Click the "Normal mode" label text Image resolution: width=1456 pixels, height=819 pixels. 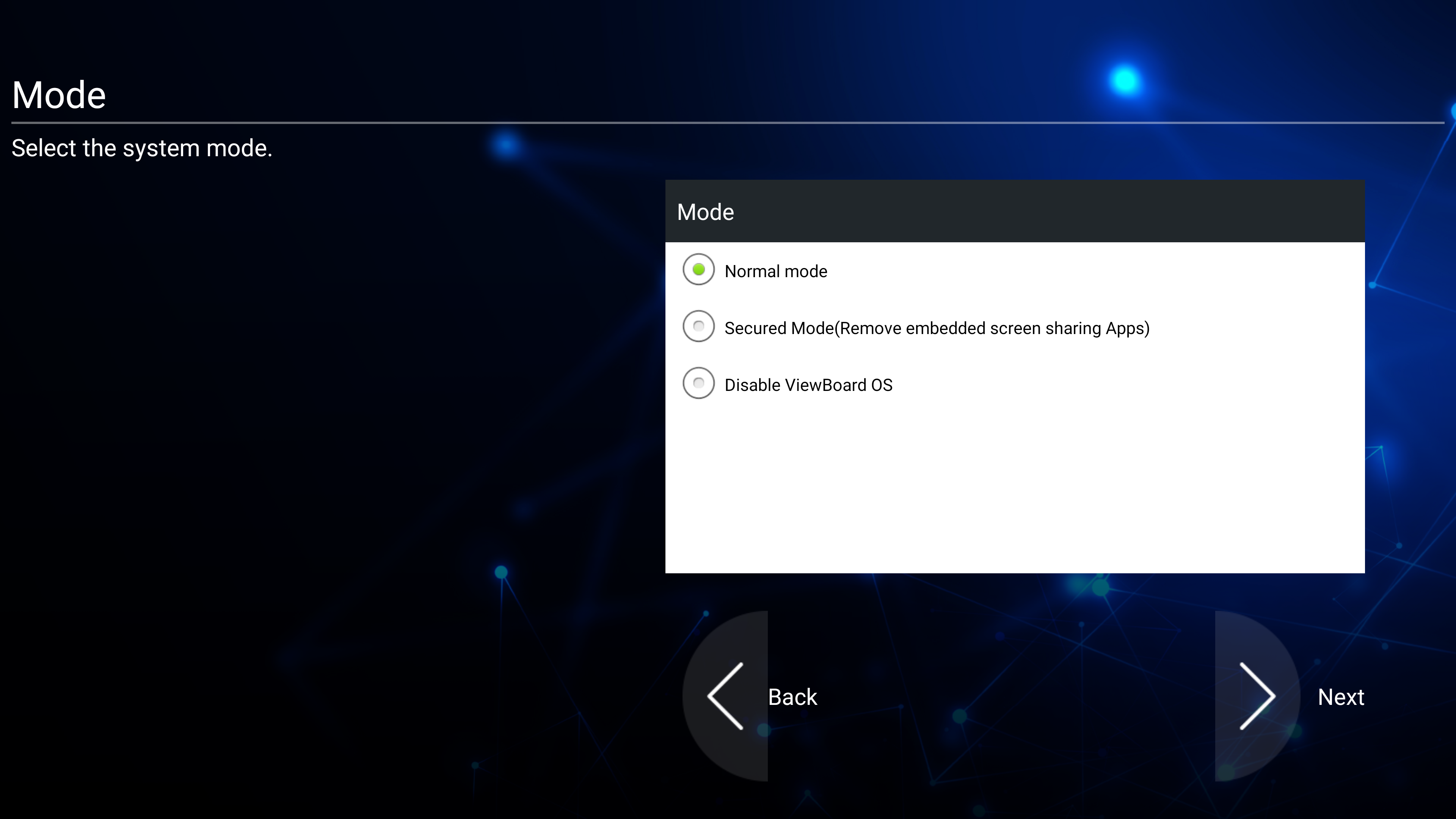tap(775, 271)
